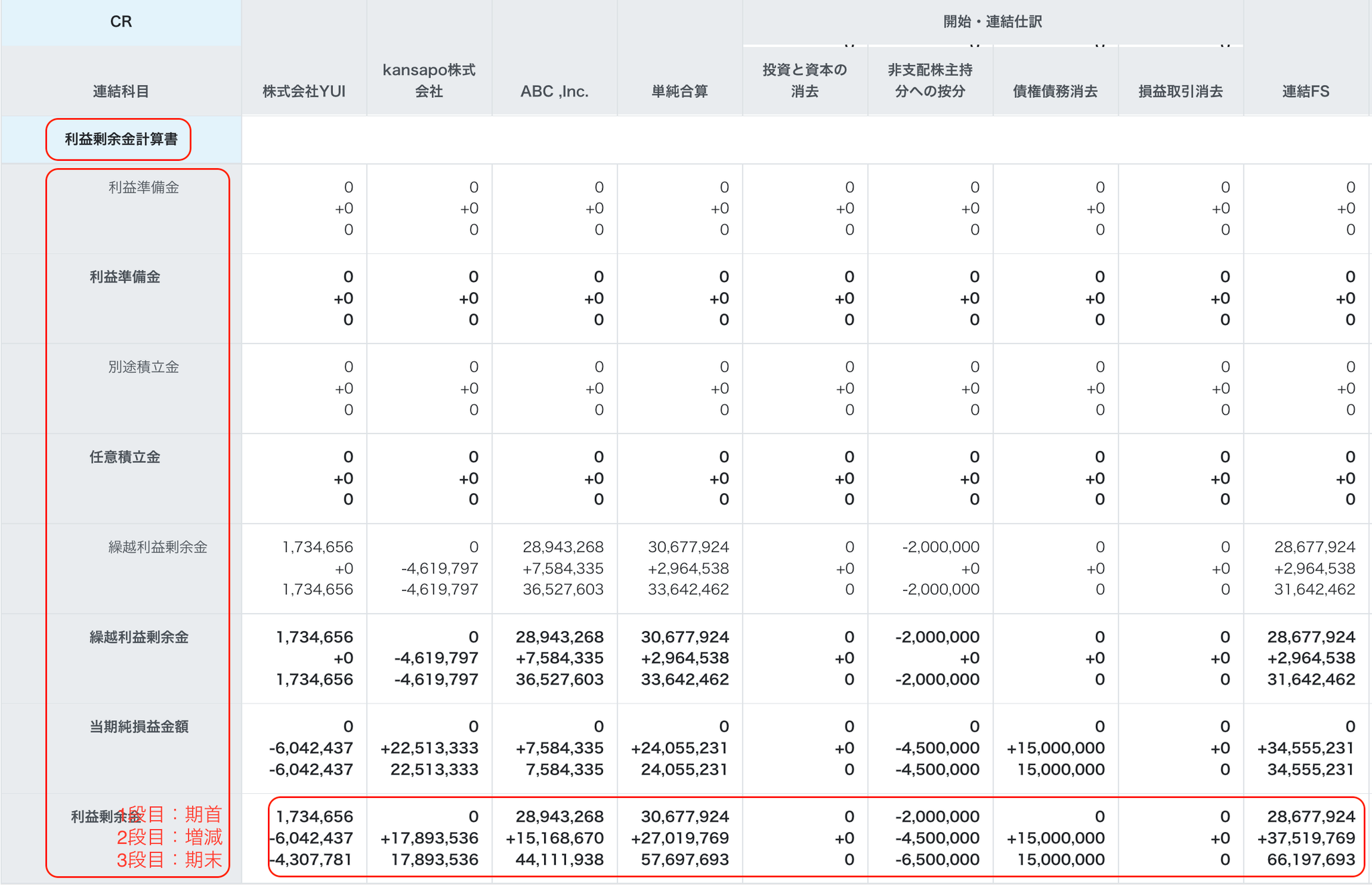This screenshot has width=1372, height=885.
Task: Click the 単純合算 column header
Action: 679,91
